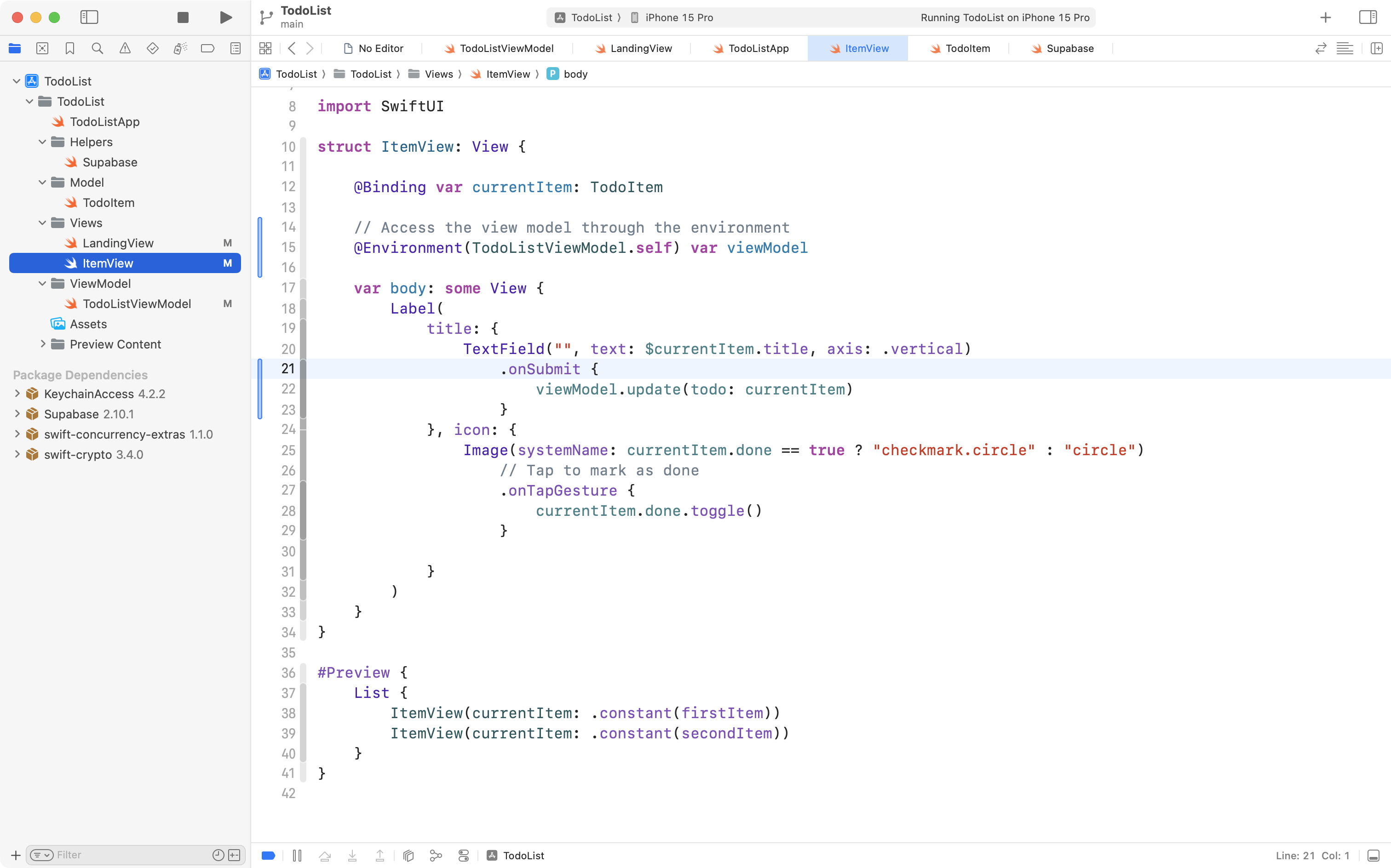Toggle the left navigator sidebar

point(90,17)
